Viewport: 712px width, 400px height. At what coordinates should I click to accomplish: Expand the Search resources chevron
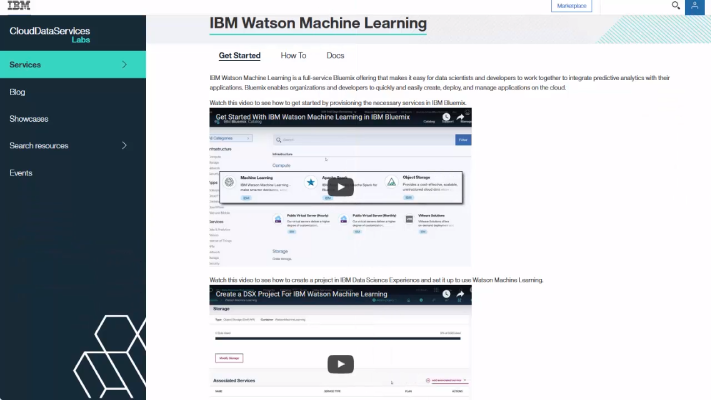click(124, 145)
